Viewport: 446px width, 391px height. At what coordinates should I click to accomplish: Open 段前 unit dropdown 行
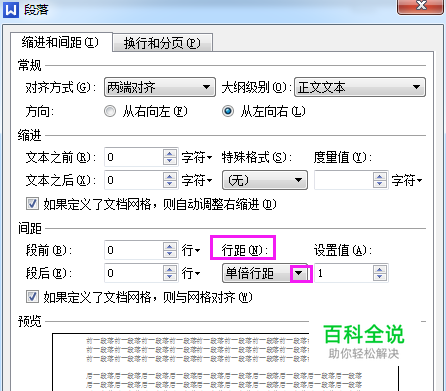point(191,250)
